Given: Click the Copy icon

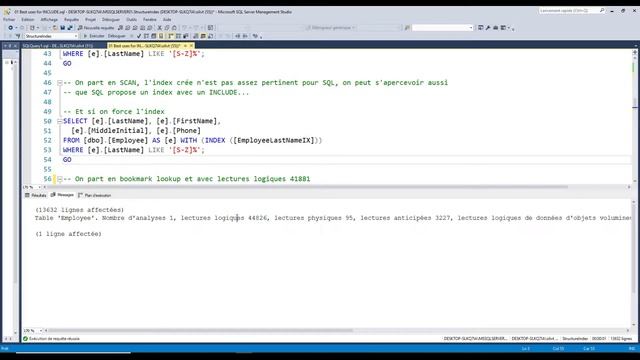Looking at the screenshot, I should (x=167, y=28).
